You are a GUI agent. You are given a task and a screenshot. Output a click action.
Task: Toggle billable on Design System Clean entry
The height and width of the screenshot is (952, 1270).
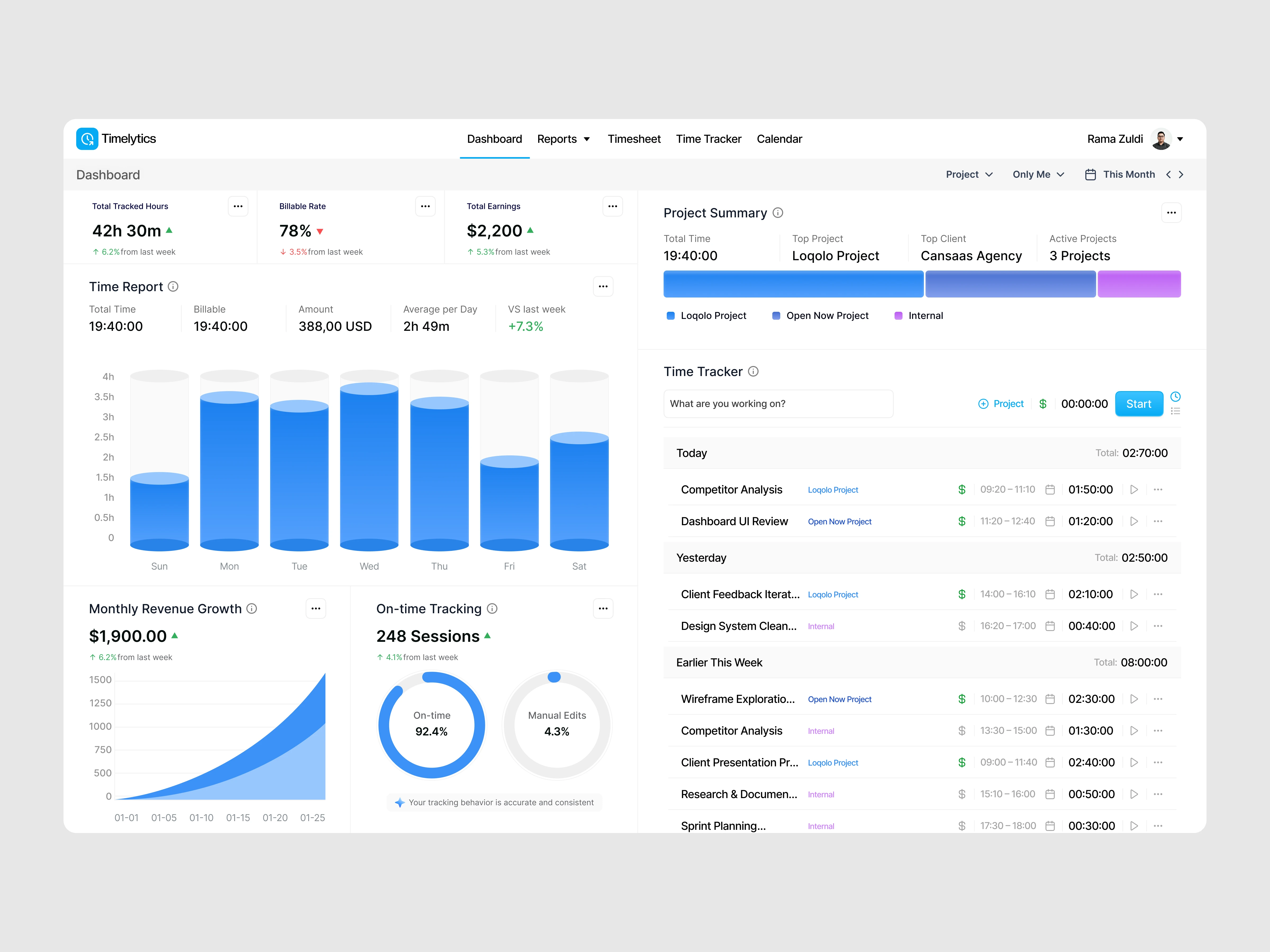click(x=962, y=626)
